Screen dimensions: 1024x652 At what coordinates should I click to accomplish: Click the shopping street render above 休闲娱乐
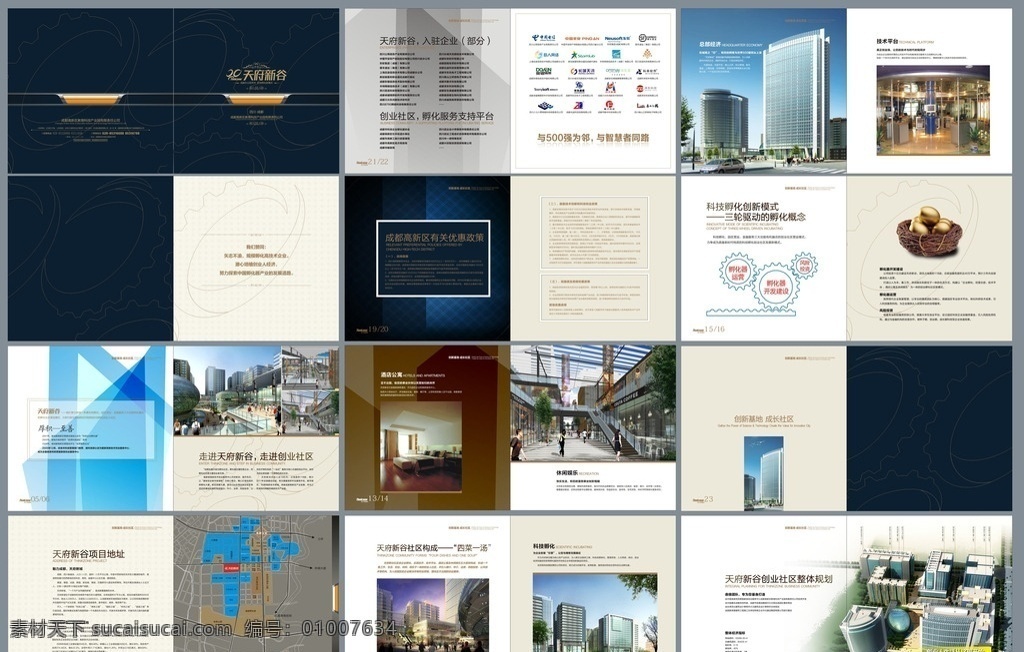[x=593, y=403]
